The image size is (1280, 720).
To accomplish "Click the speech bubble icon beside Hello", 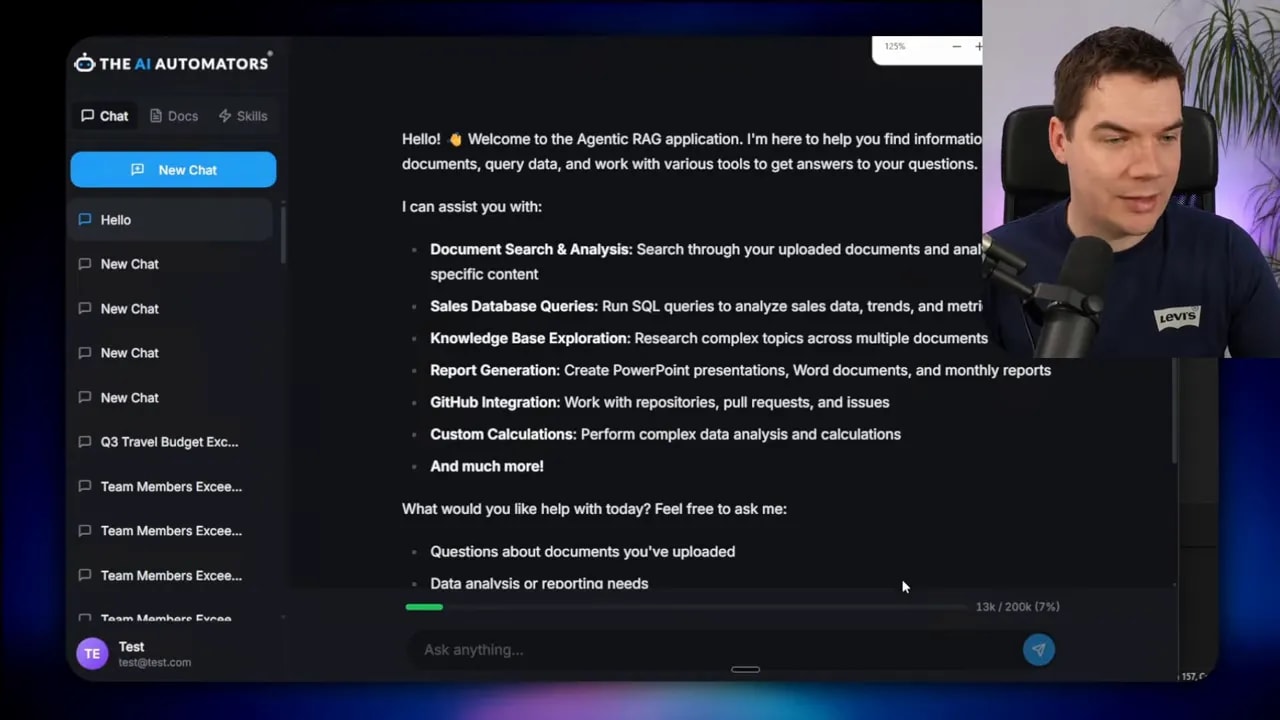I will 85,219.
